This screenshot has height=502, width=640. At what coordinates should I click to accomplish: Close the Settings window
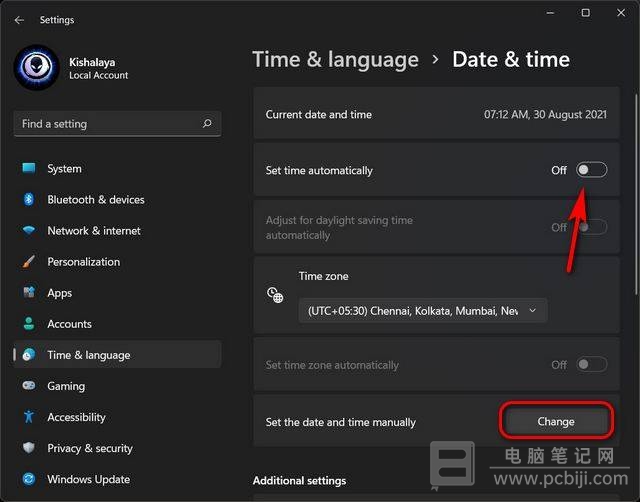(x=621, y=13)
